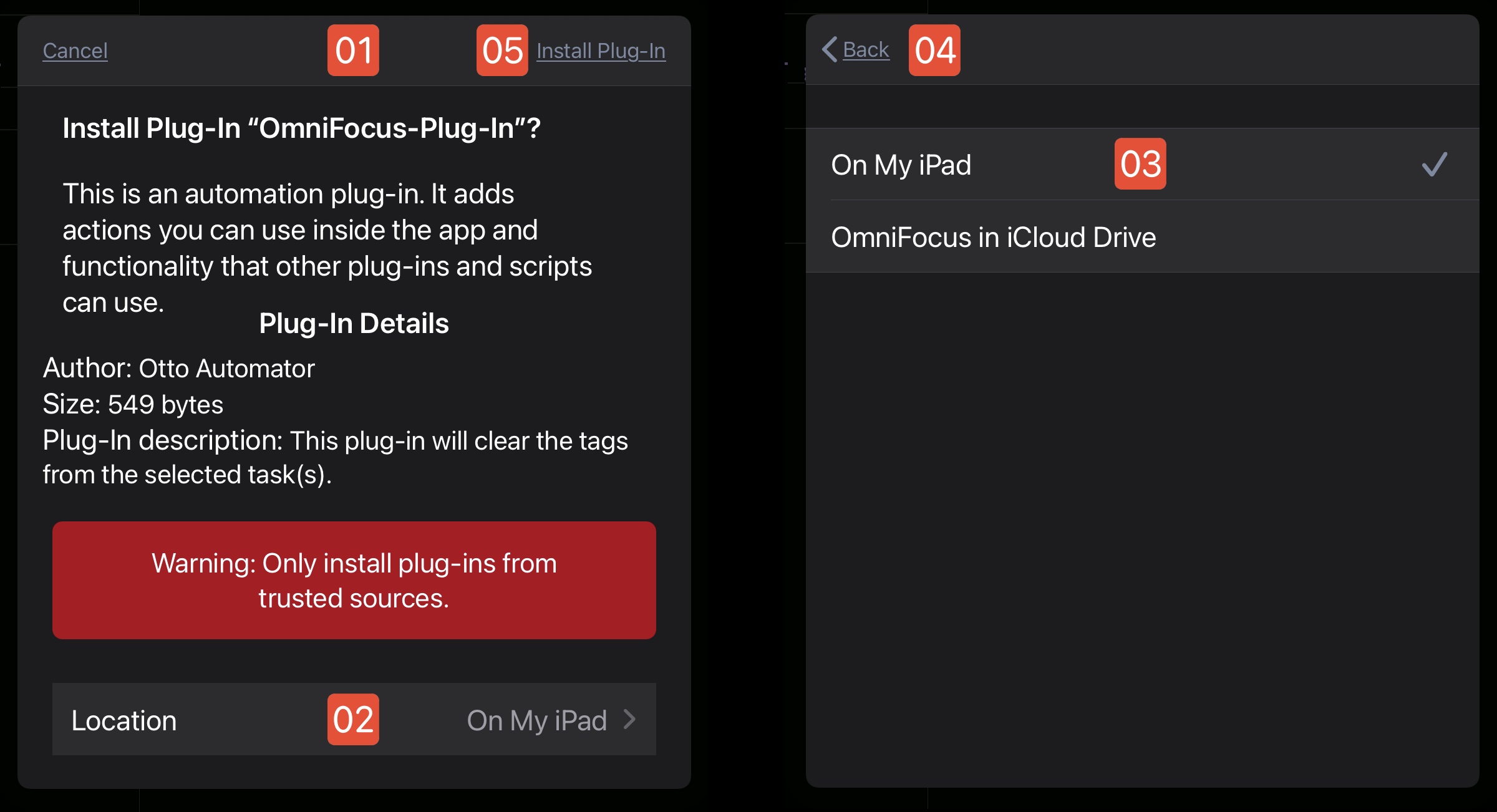The image size is (1497, 812).
Task: Choose OmniFocus in iCloud Drive
Action: (x=1143, y=237)
